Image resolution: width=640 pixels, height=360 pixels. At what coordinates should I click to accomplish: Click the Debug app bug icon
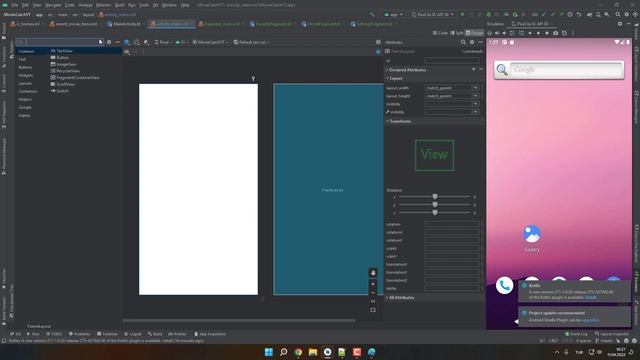[x=489, y=14]
